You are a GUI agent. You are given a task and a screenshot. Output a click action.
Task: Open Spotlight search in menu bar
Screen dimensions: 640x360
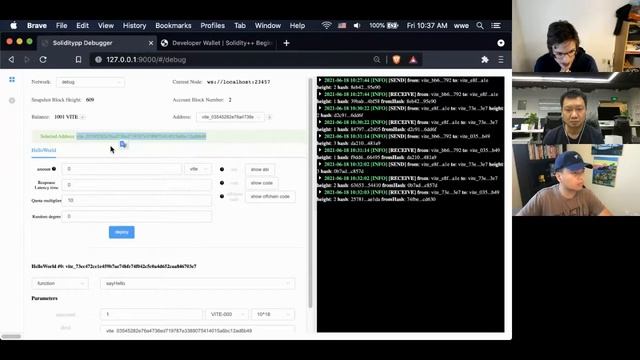point(480,25)
